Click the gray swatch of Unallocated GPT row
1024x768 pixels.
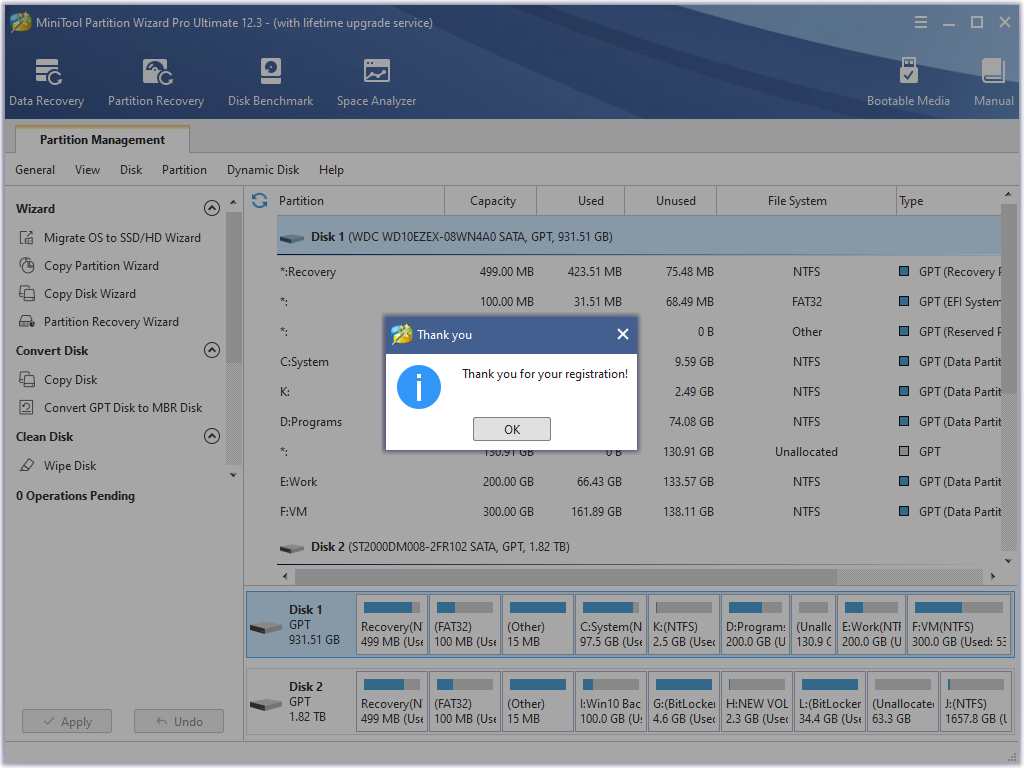[904, 451]
